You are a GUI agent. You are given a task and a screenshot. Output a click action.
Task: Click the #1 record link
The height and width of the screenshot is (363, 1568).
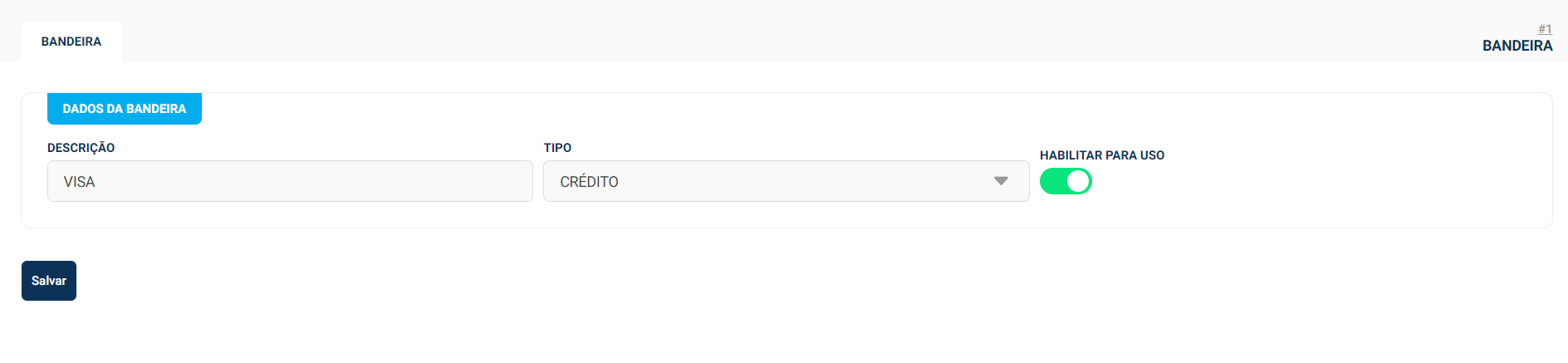1544,29
